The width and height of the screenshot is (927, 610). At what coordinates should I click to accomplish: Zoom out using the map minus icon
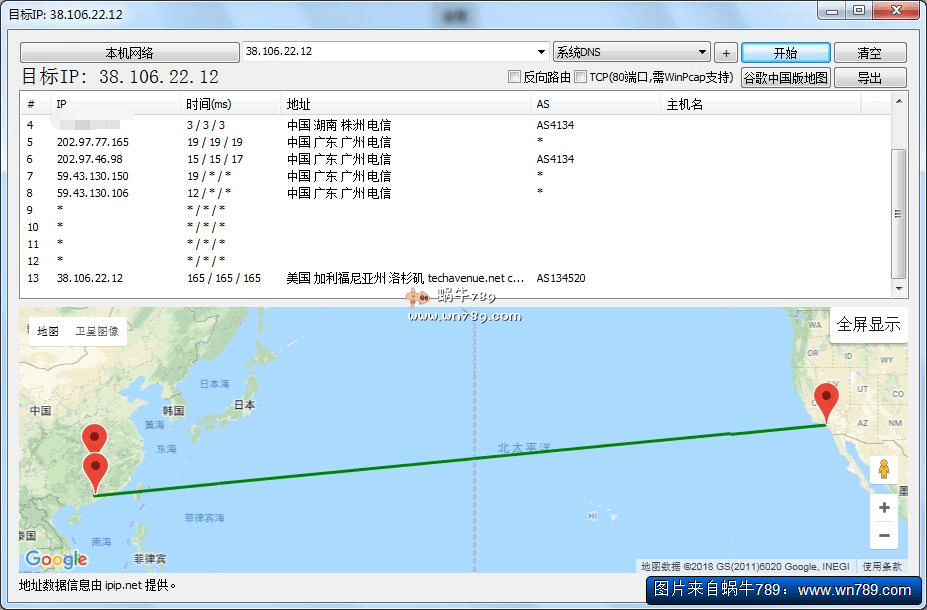coord(884,536)
